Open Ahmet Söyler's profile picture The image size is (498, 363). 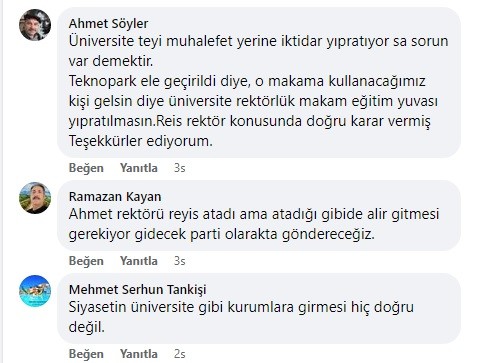click(x=35, y=25)
